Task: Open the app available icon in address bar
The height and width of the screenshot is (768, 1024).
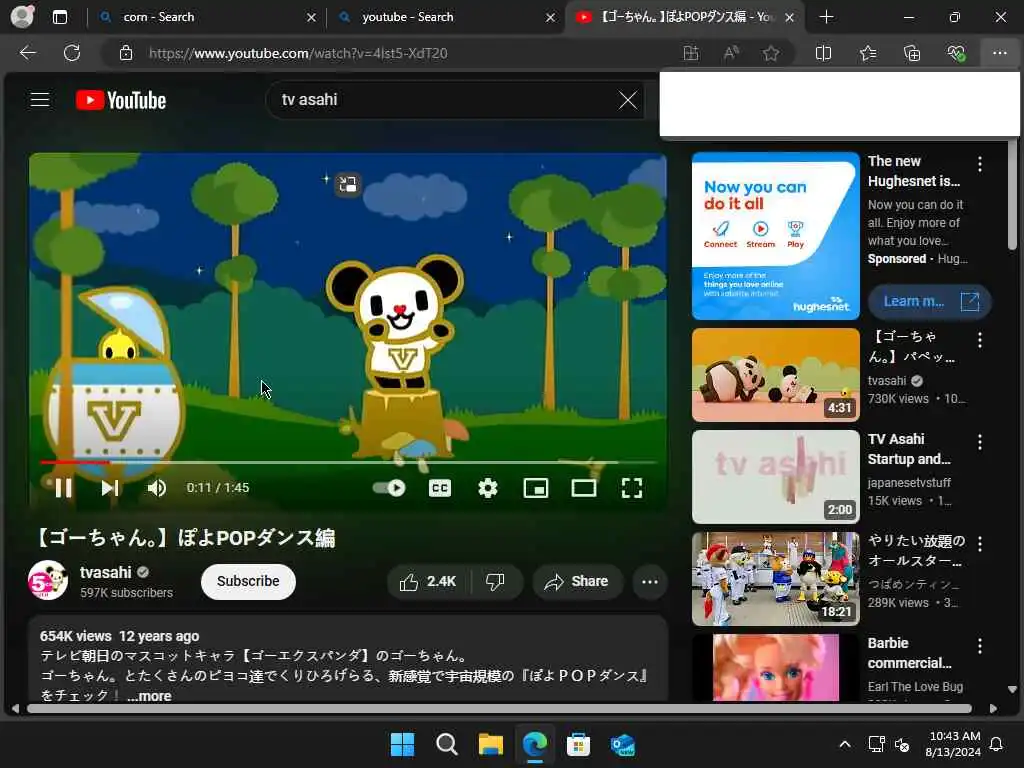Action: [x=690, y=53]
